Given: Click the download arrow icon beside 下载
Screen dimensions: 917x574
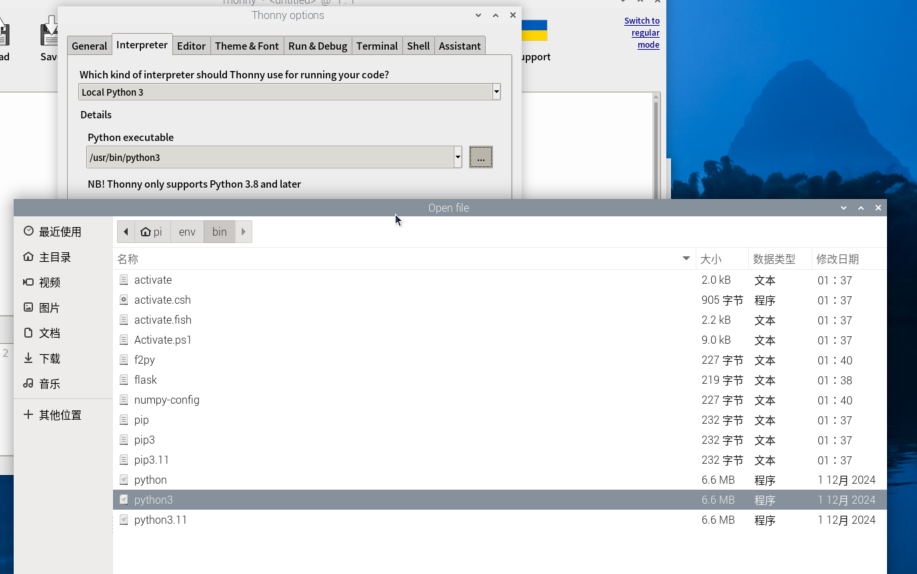Looking at the screenshot, I should (28, 358).
